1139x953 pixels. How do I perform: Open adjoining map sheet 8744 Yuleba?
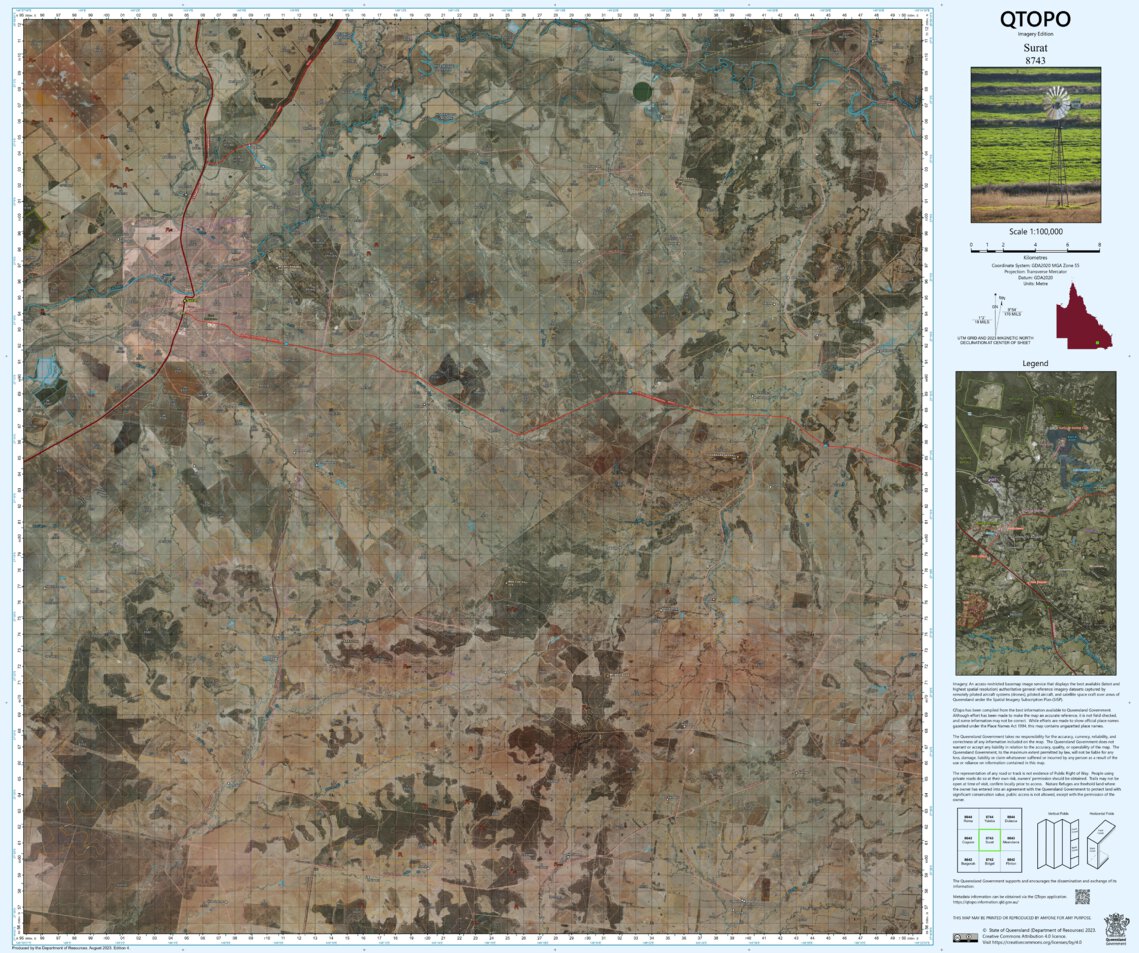(990, 819)
